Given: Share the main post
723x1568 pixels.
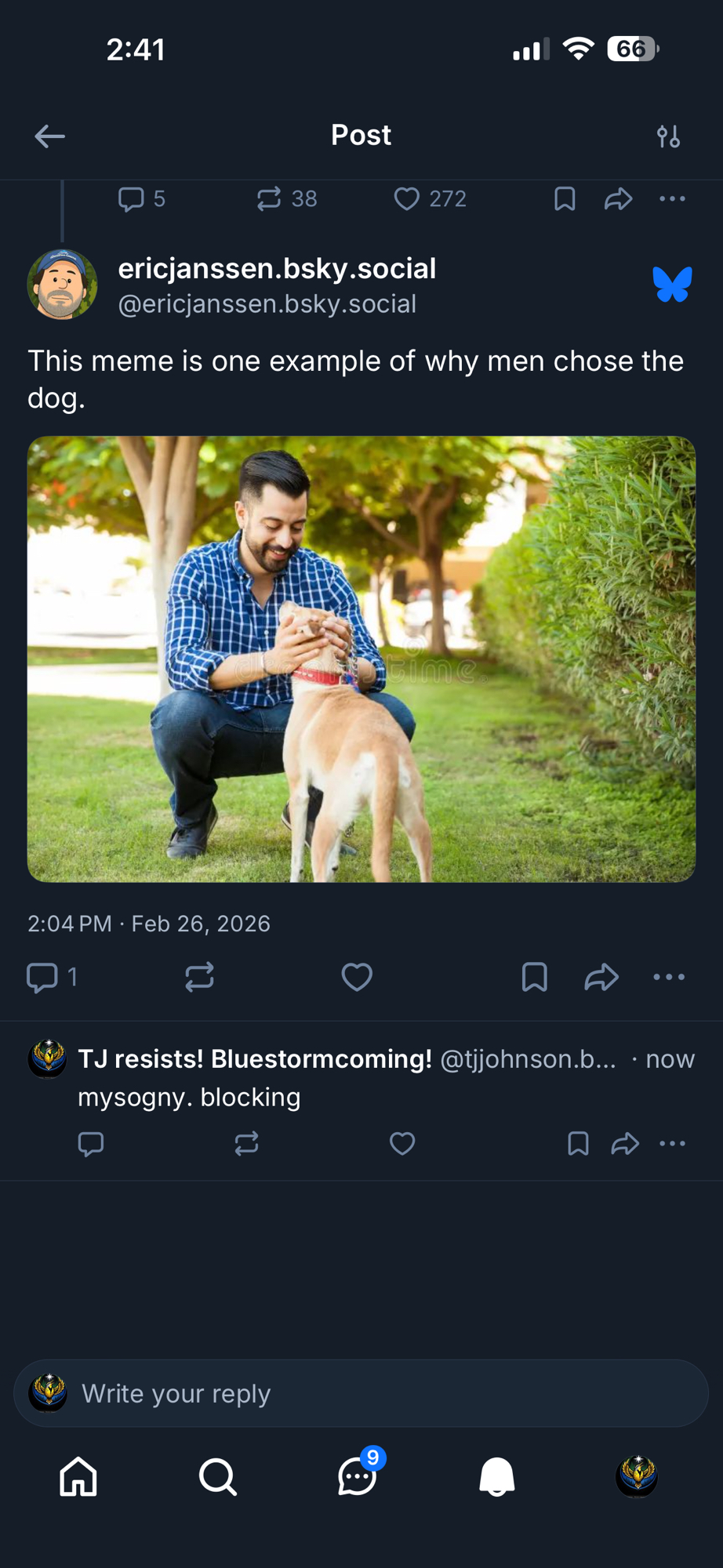Looking at the screenshot, I should [601, 977].
